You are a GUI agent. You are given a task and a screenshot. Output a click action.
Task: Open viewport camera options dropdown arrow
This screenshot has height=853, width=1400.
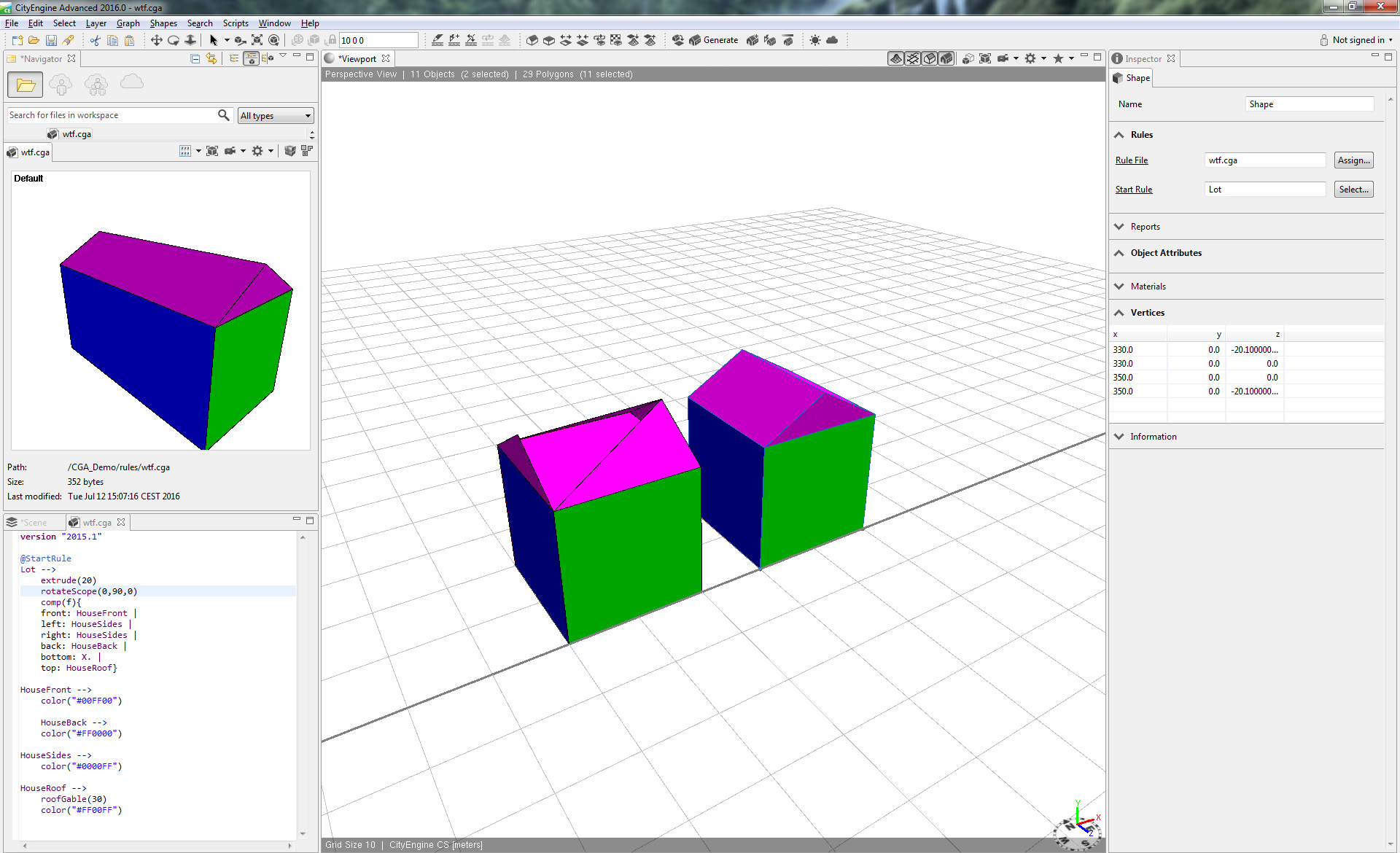[x=1016, y=58]
